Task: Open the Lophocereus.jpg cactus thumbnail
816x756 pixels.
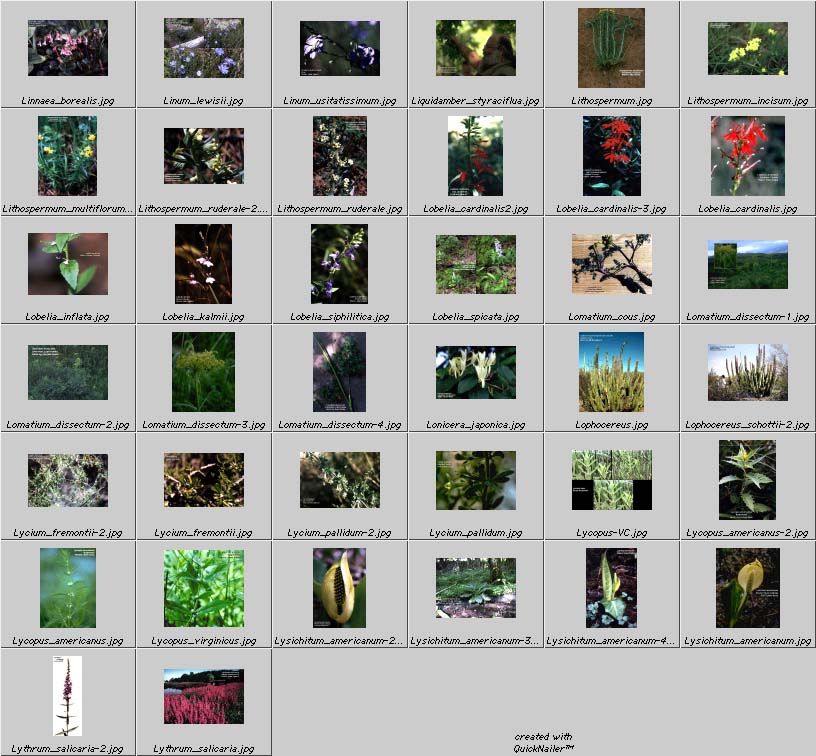Action: 611,372
